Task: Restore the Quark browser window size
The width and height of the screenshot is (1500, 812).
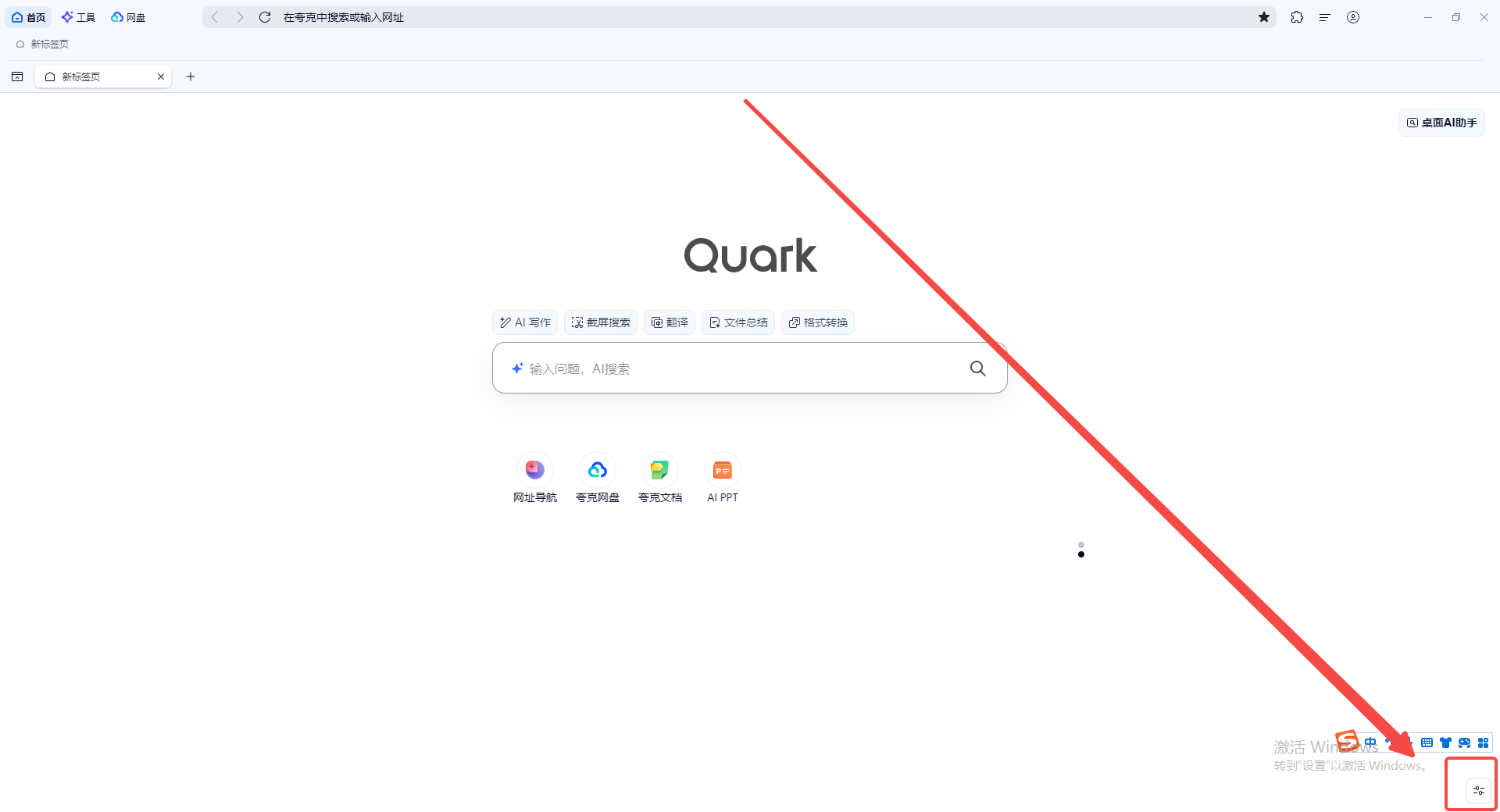Action: pos(1456,17)
